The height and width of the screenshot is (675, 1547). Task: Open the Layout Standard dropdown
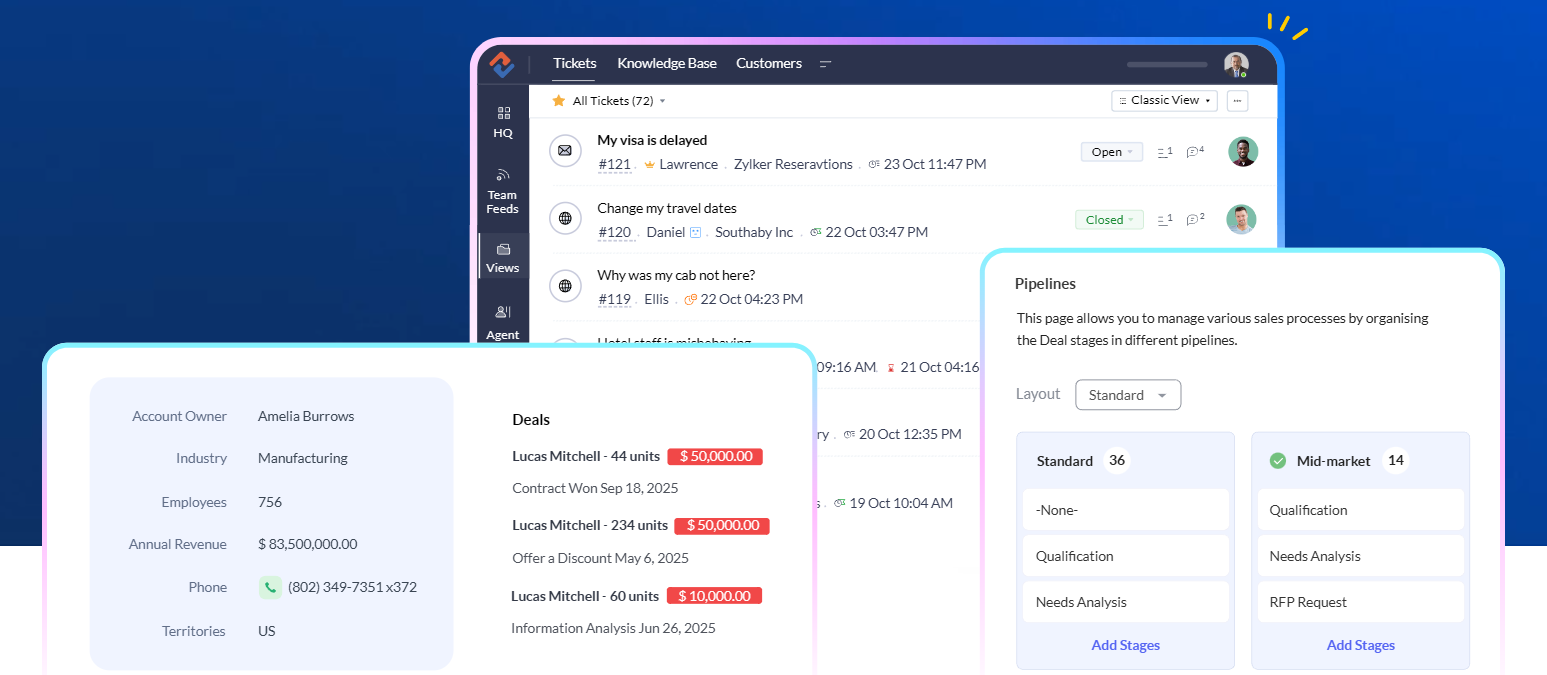(1128, 395)
